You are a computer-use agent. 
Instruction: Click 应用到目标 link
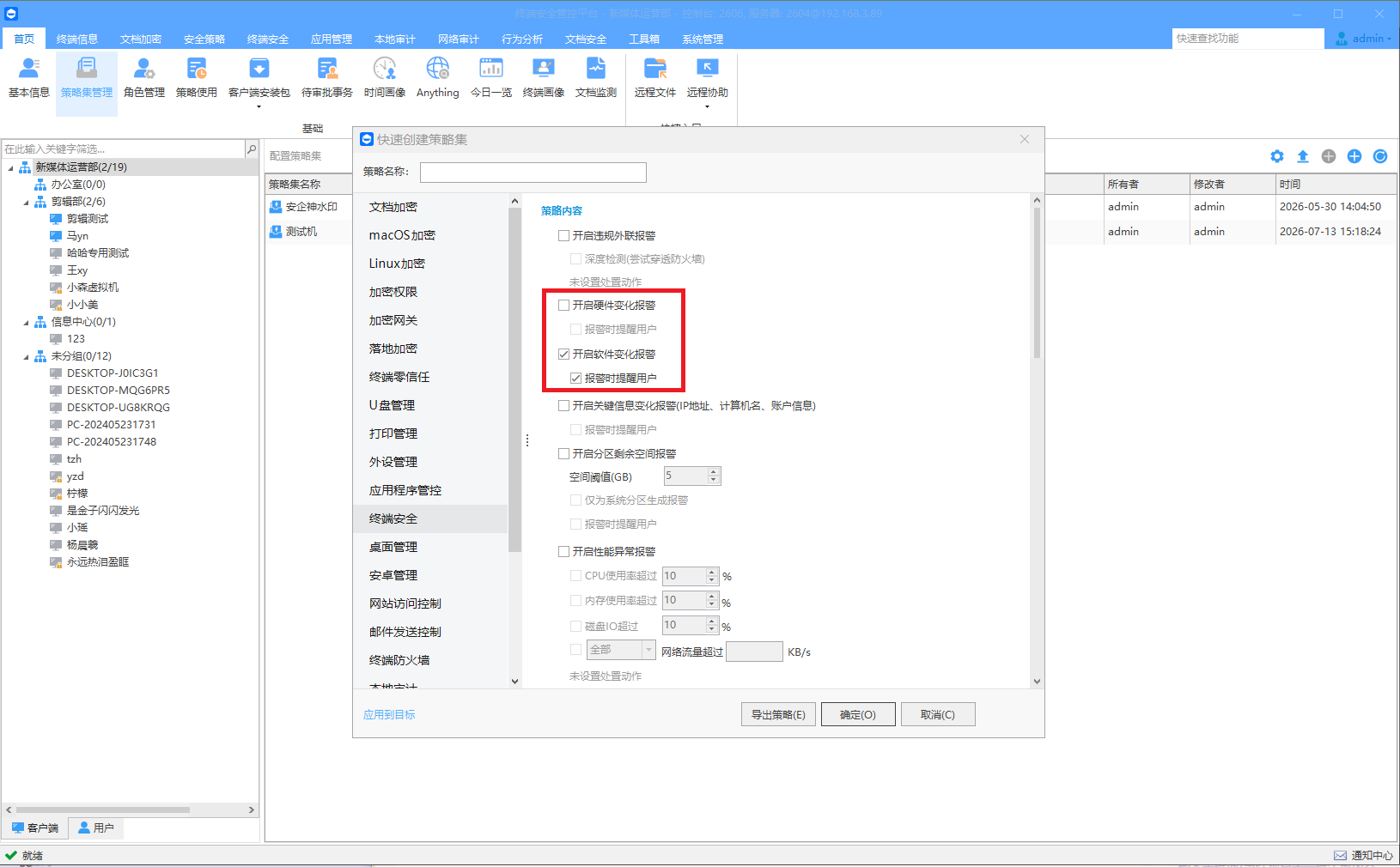pyautogui.click(x=389, y=714)
